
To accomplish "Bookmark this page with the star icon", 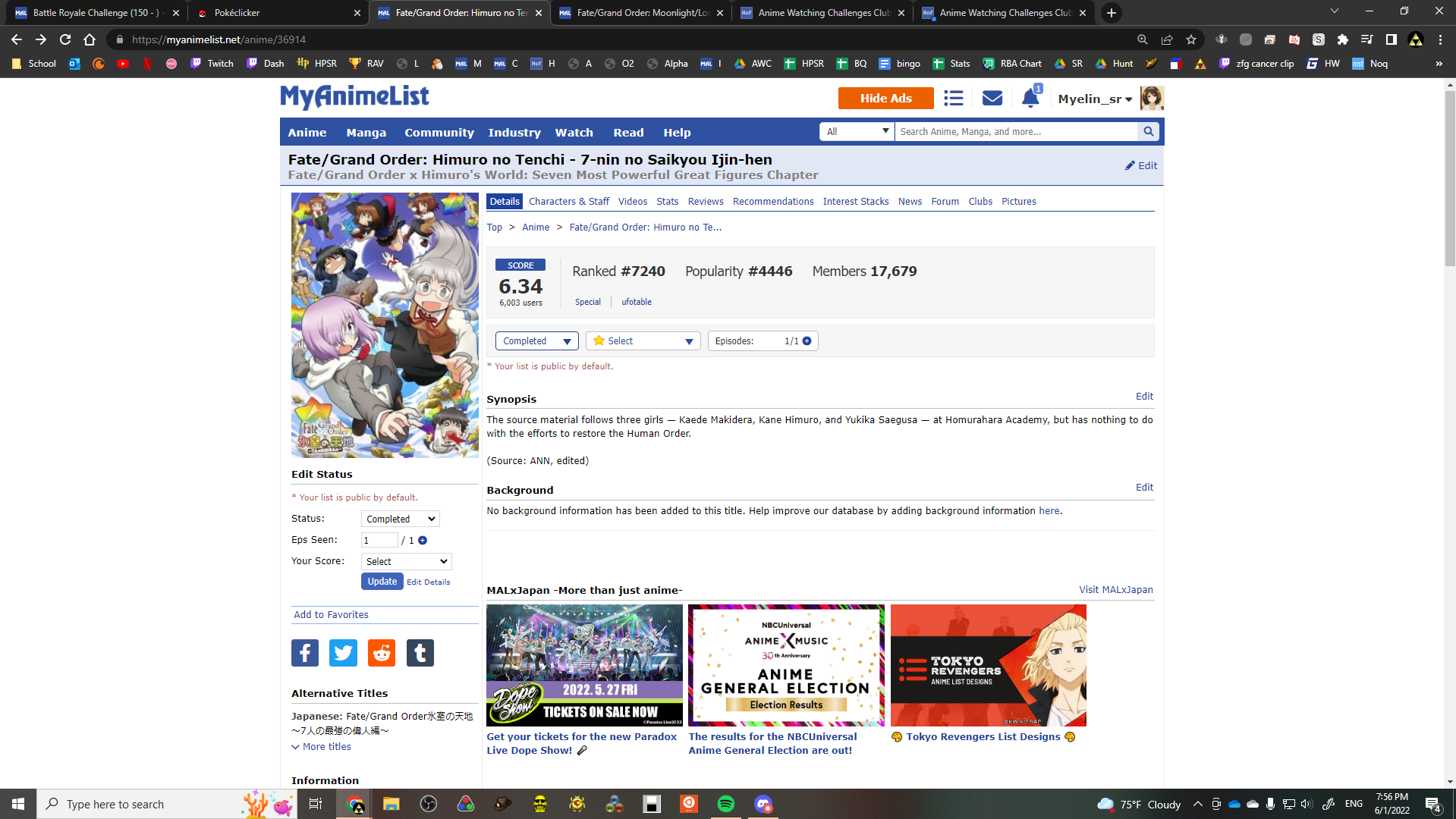I will (x=1191, y=39).
